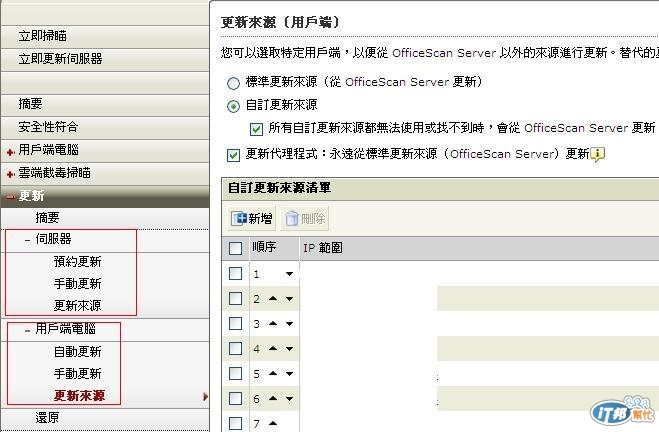This screenshot has height=432, width=659.
Task: Check the checkbox for row 2
Action: pyautogui.click(x=235, y=298)
